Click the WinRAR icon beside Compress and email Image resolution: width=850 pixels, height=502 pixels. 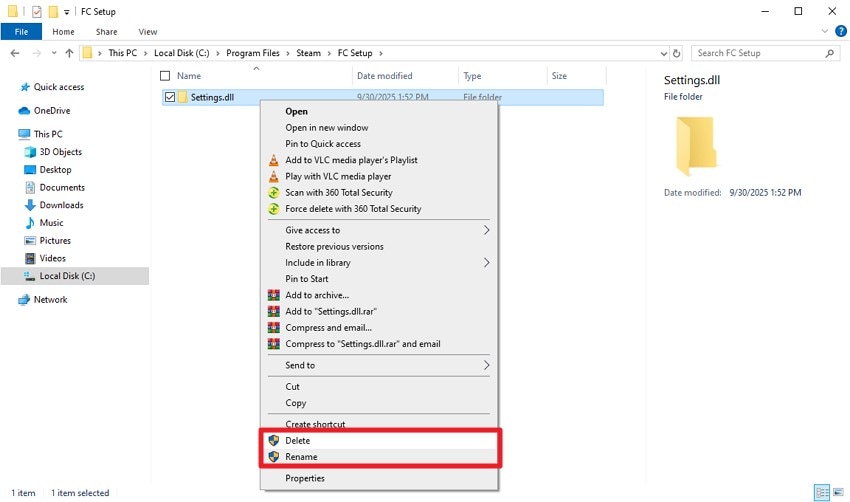(274, 327)
